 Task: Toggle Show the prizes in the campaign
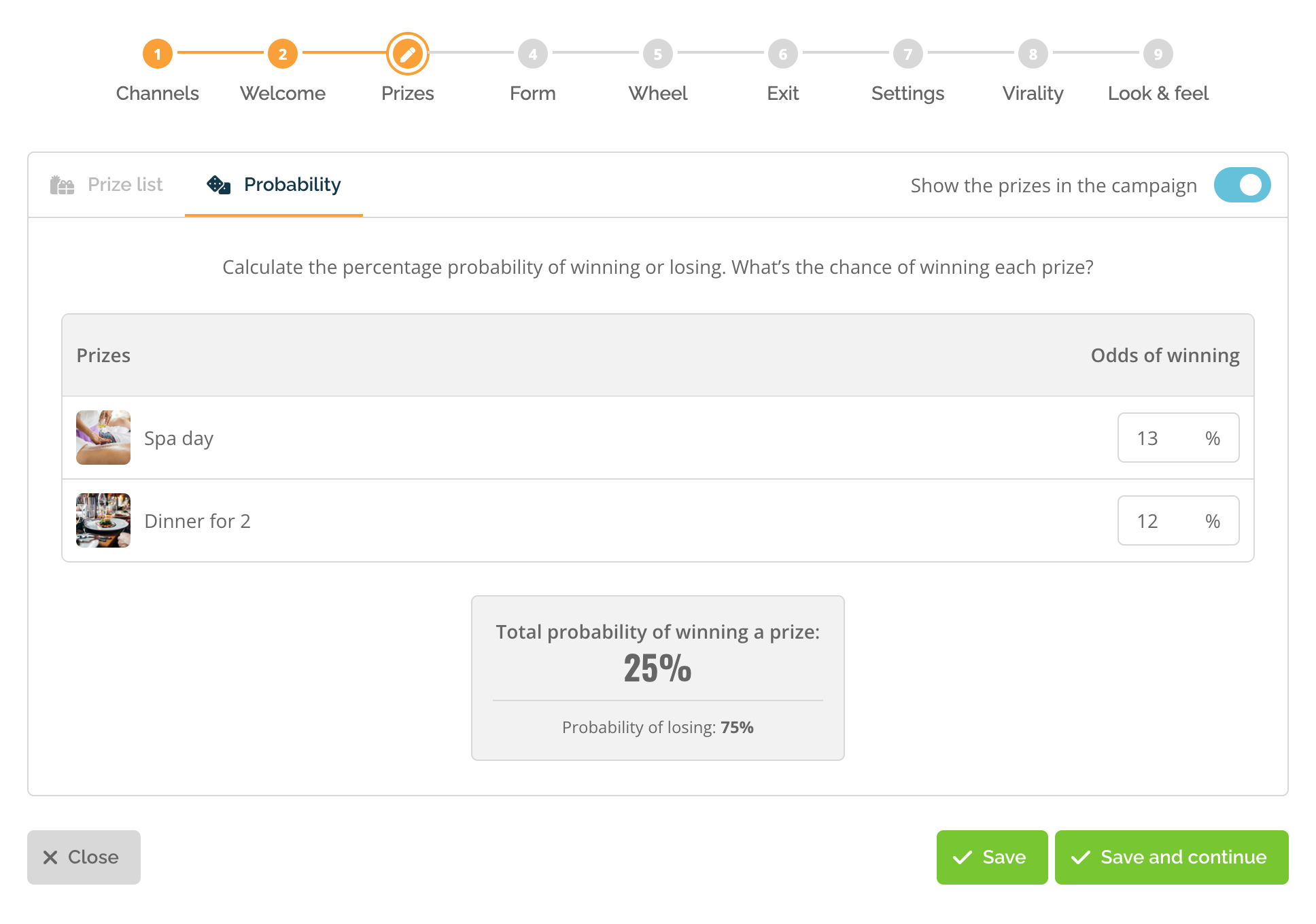click(1242, 185)
